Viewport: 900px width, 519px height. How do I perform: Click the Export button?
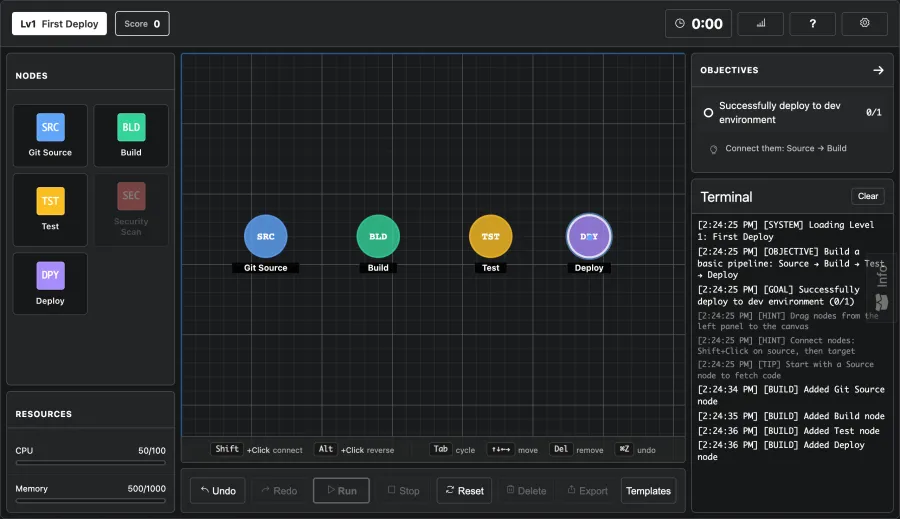tap(588, 491)
